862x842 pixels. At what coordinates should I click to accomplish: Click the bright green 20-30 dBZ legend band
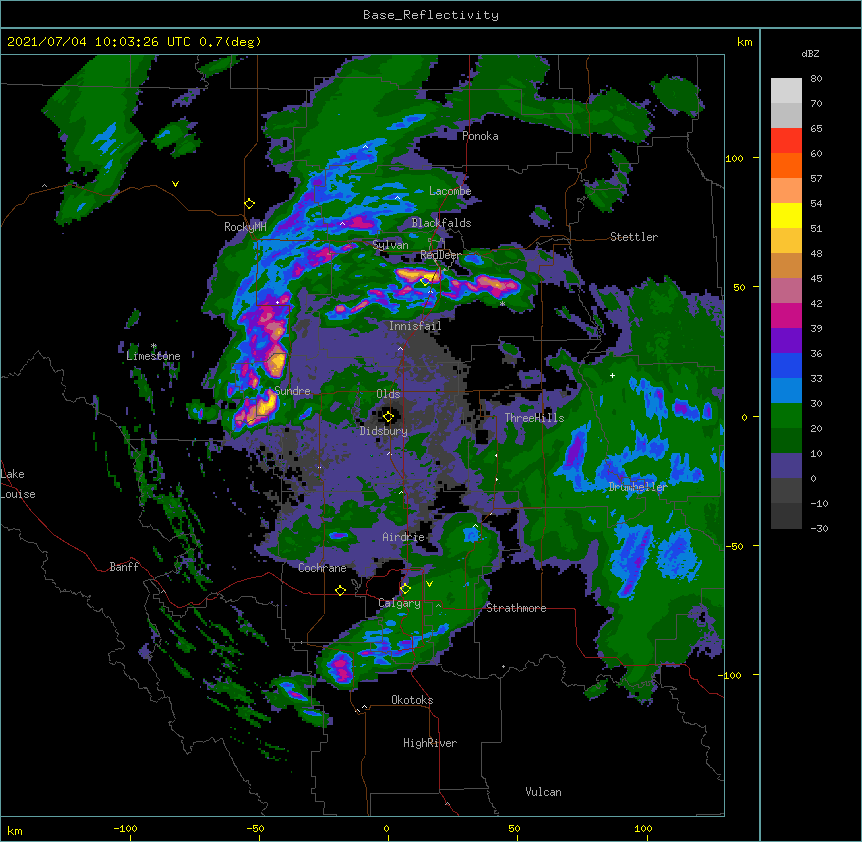point(786,416)
